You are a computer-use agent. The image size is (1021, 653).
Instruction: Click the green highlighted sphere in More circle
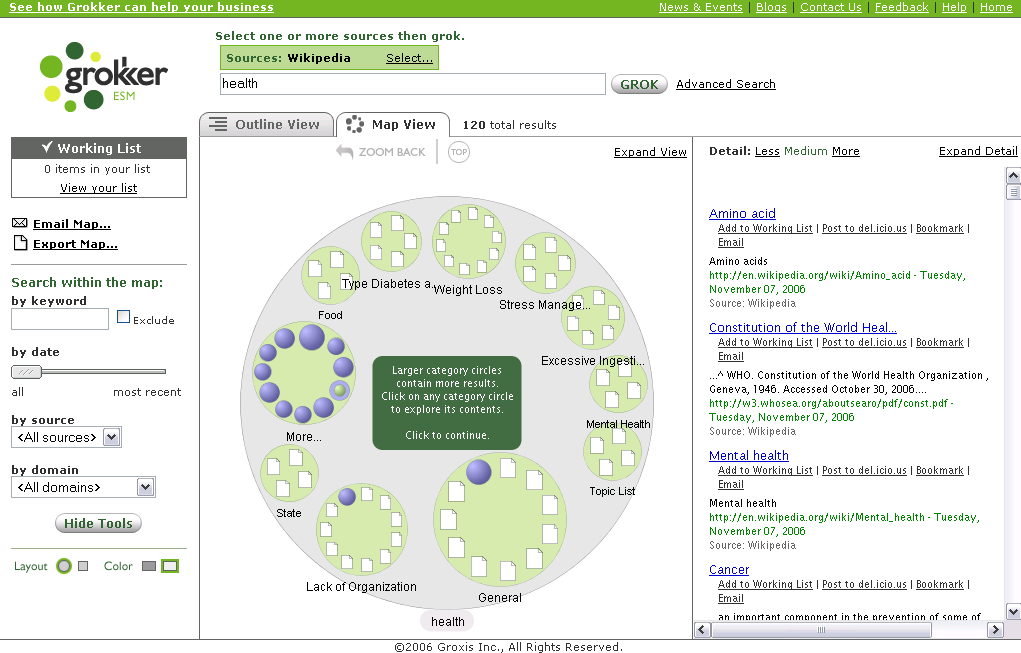click(339, 390)
